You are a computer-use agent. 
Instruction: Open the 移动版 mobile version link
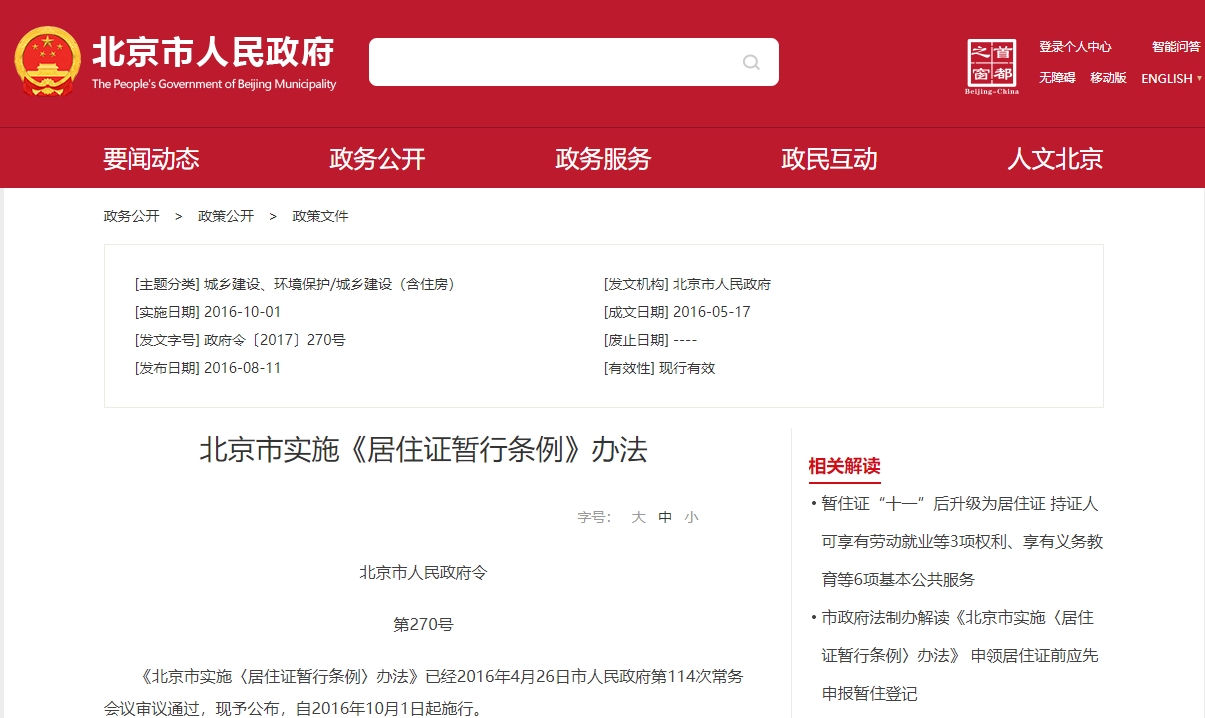point(1108,78)
